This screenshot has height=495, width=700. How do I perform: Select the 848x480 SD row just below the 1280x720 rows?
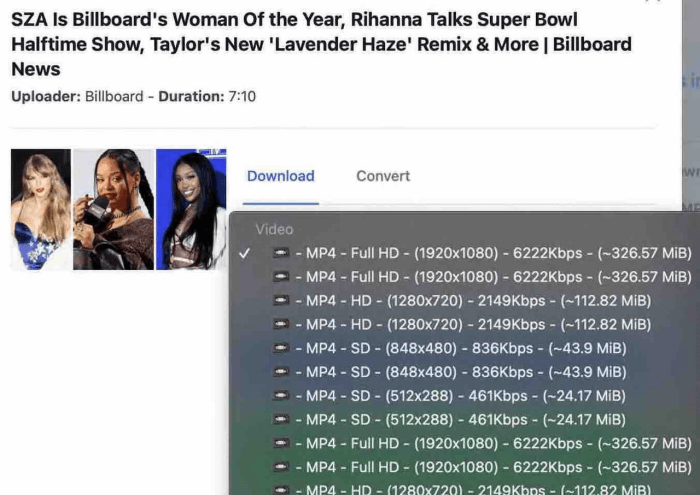[464, 348]
